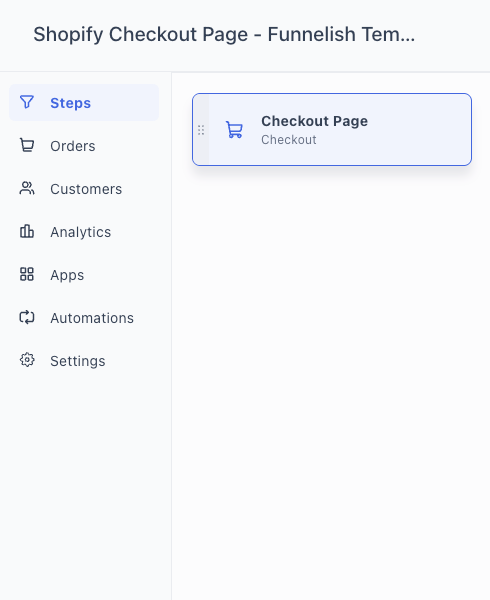
Task: Click the Steps funnel icon
Action: pyautogui.click(x=27, y=102)
